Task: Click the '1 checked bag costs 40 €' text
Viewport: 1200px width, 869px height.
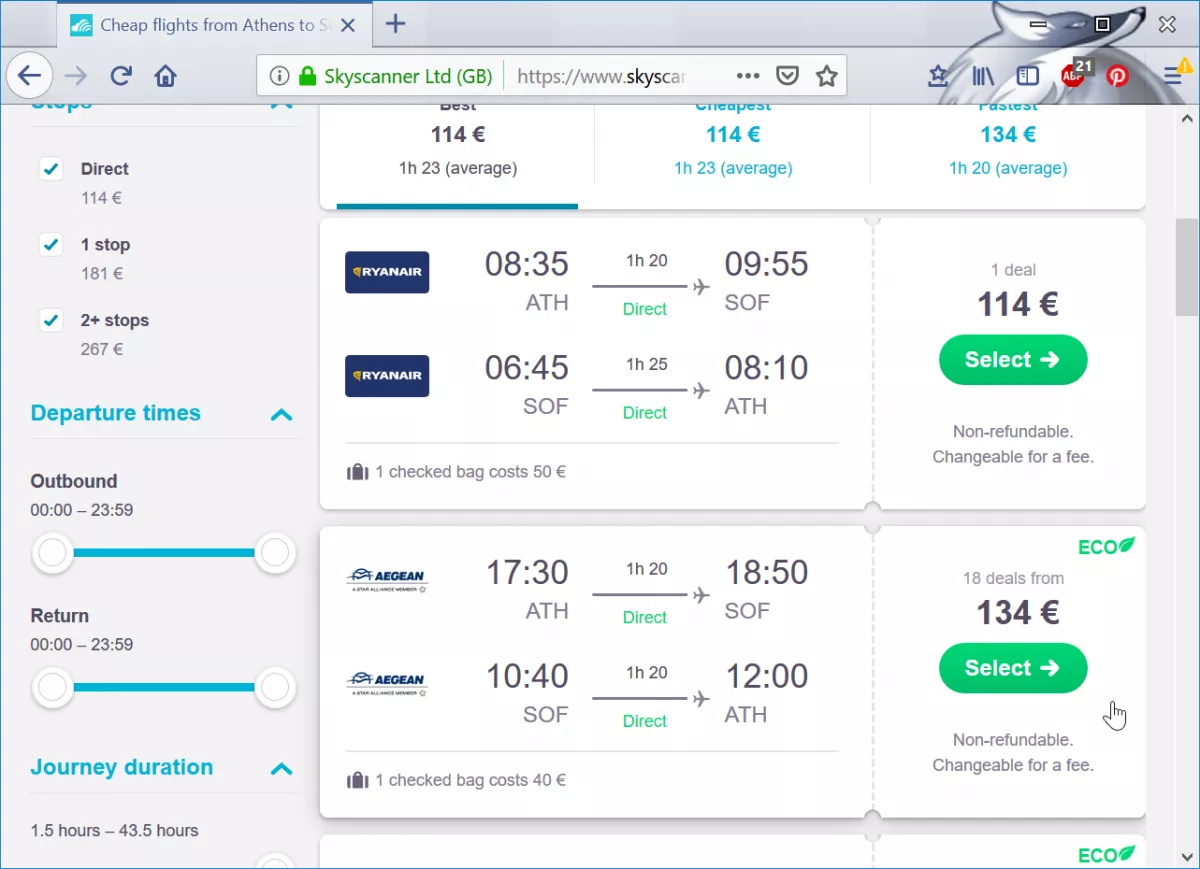Action: click(x=470, y=780)
